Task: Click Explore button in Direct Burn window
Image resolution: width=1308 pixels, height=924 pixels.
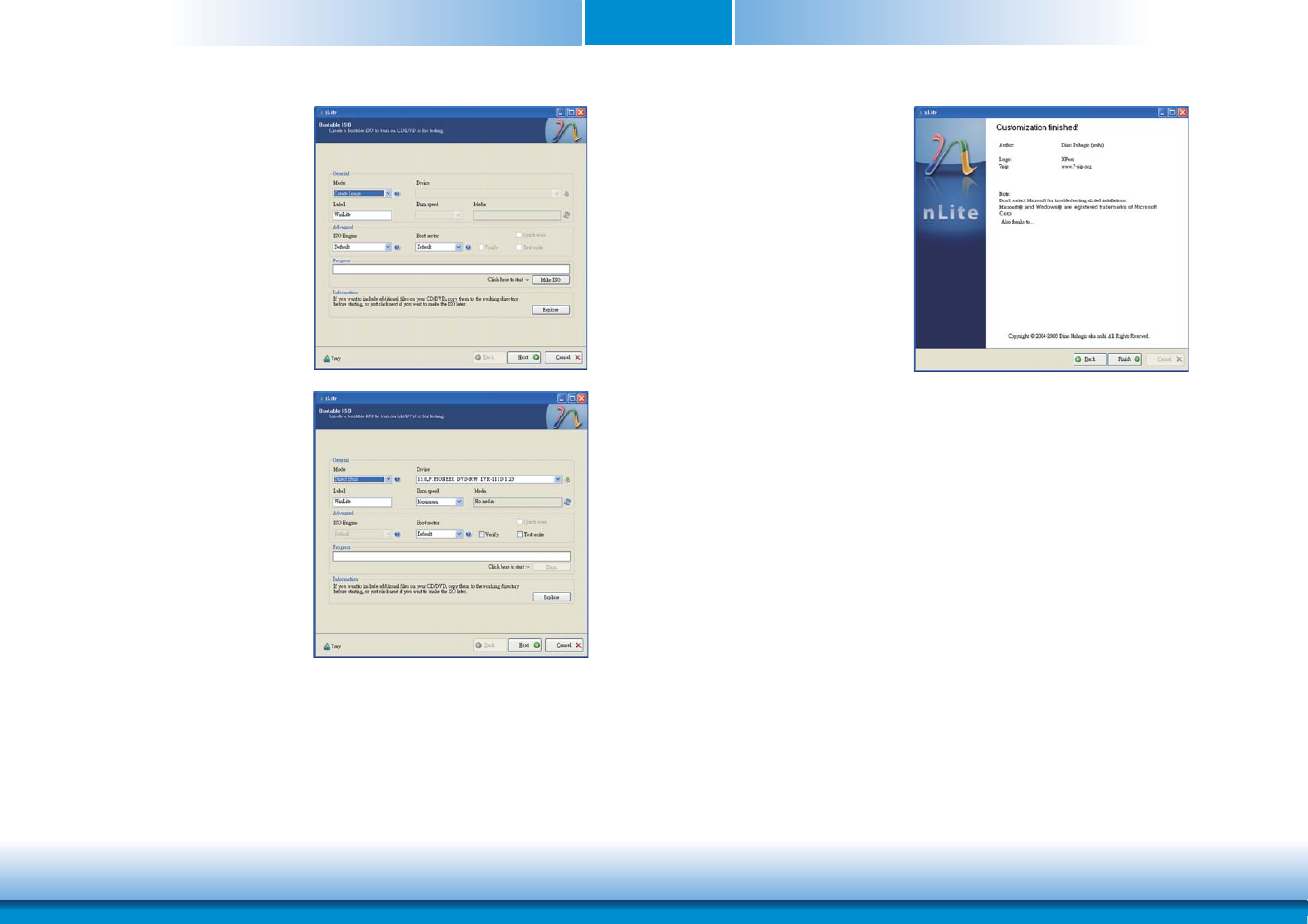Action: [551, 597]
